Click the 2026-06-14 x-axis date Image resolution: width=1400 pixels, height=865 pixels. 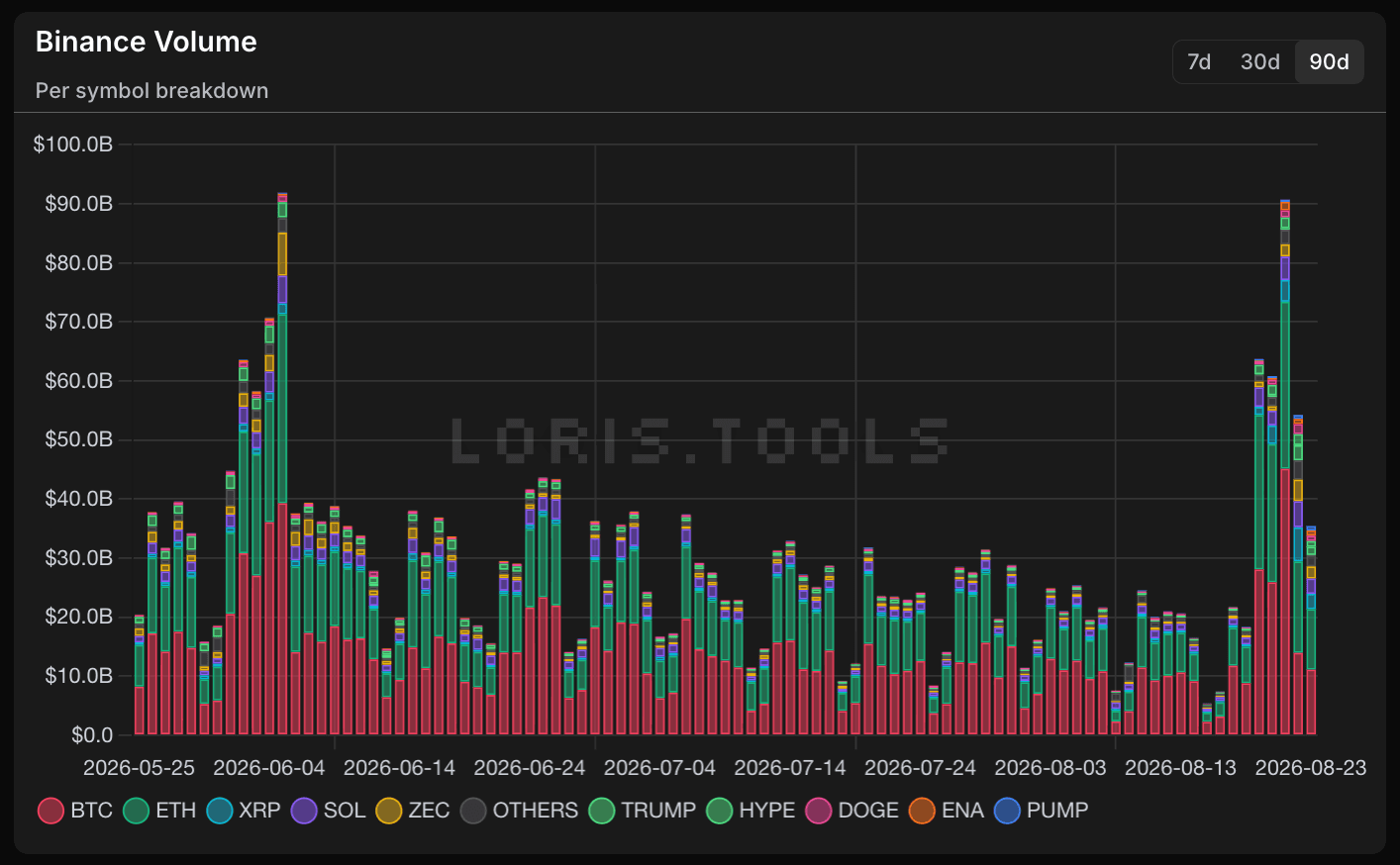pos(399,768)
